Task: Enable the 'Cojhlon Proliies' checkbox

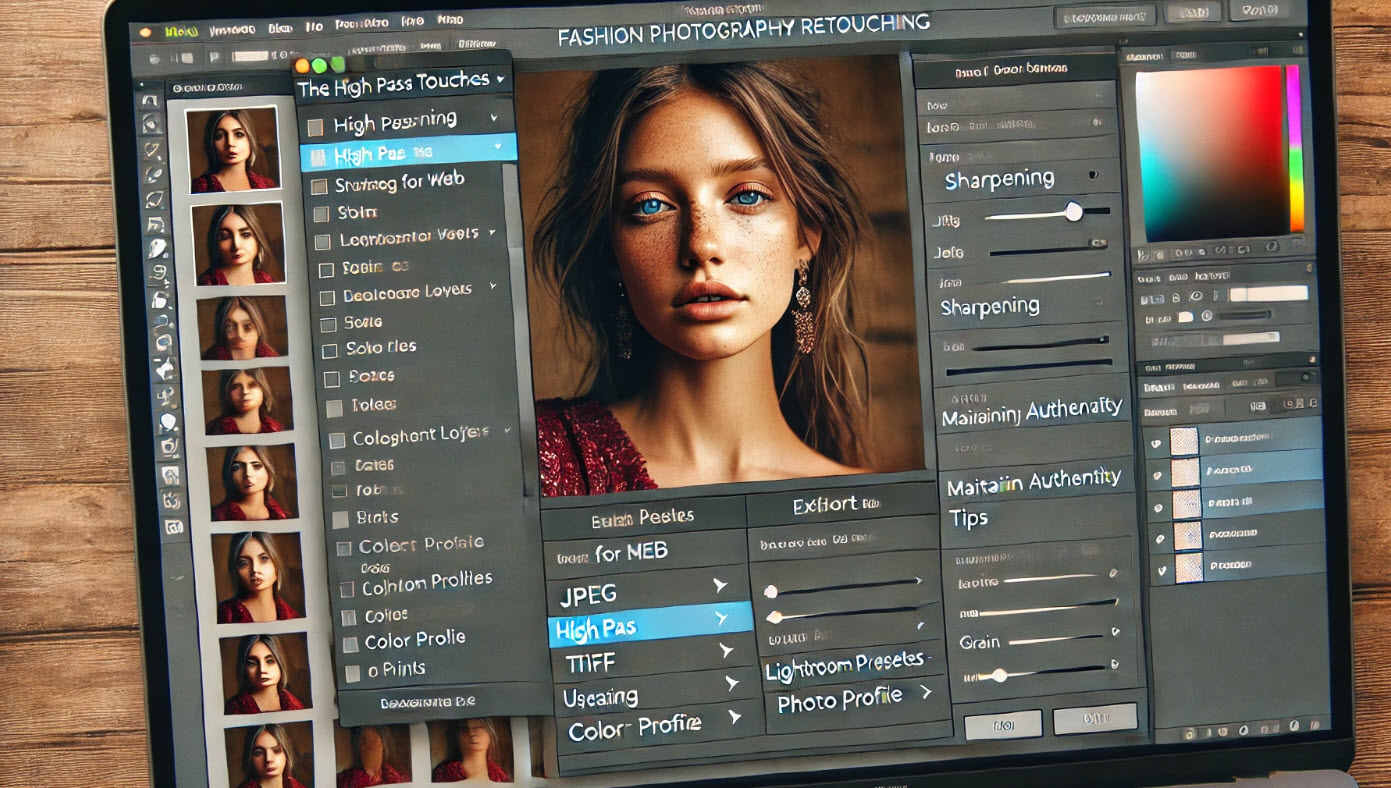Action: [347, 589]
